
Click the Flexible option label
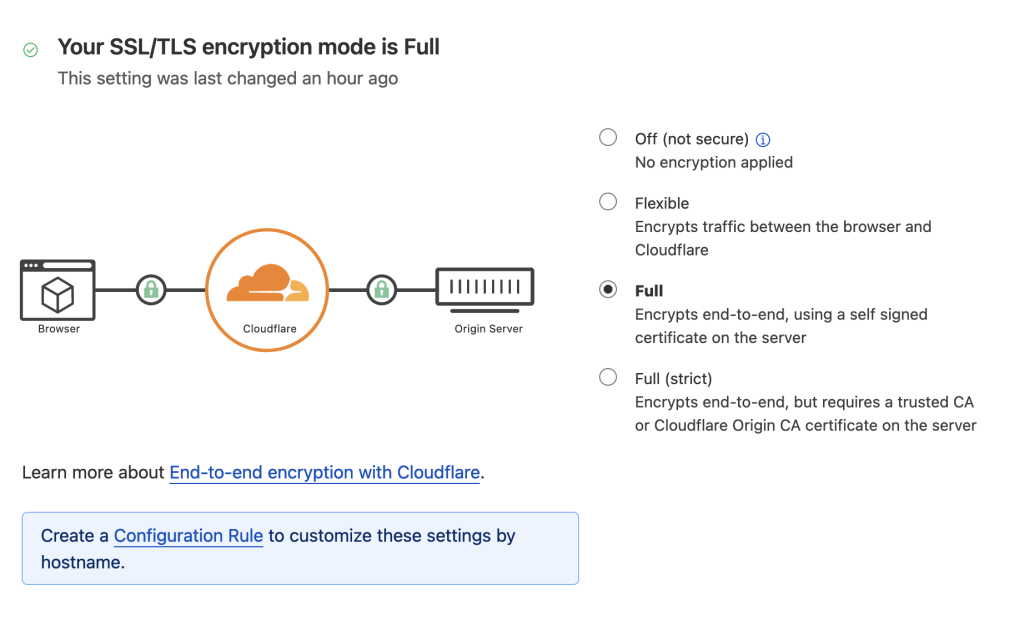tap(662, 203)
